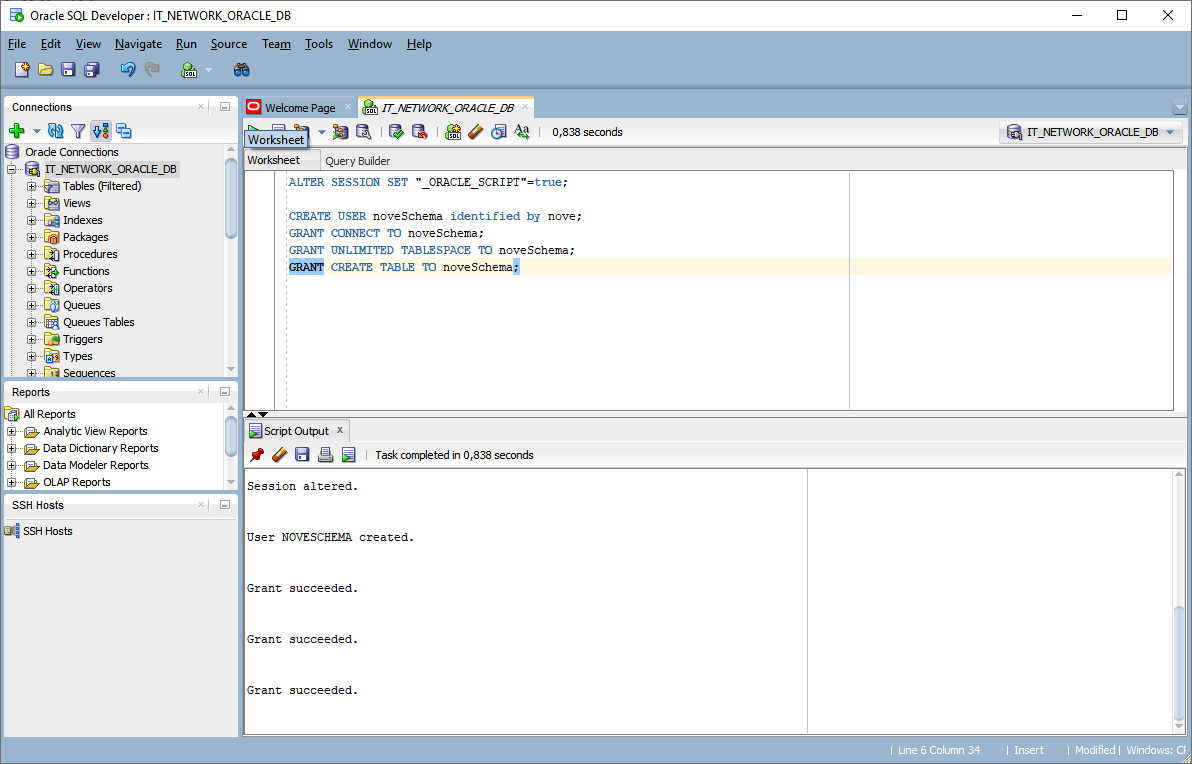
Task: Open SQL History with the clock icon
Action: pos(498,132)
